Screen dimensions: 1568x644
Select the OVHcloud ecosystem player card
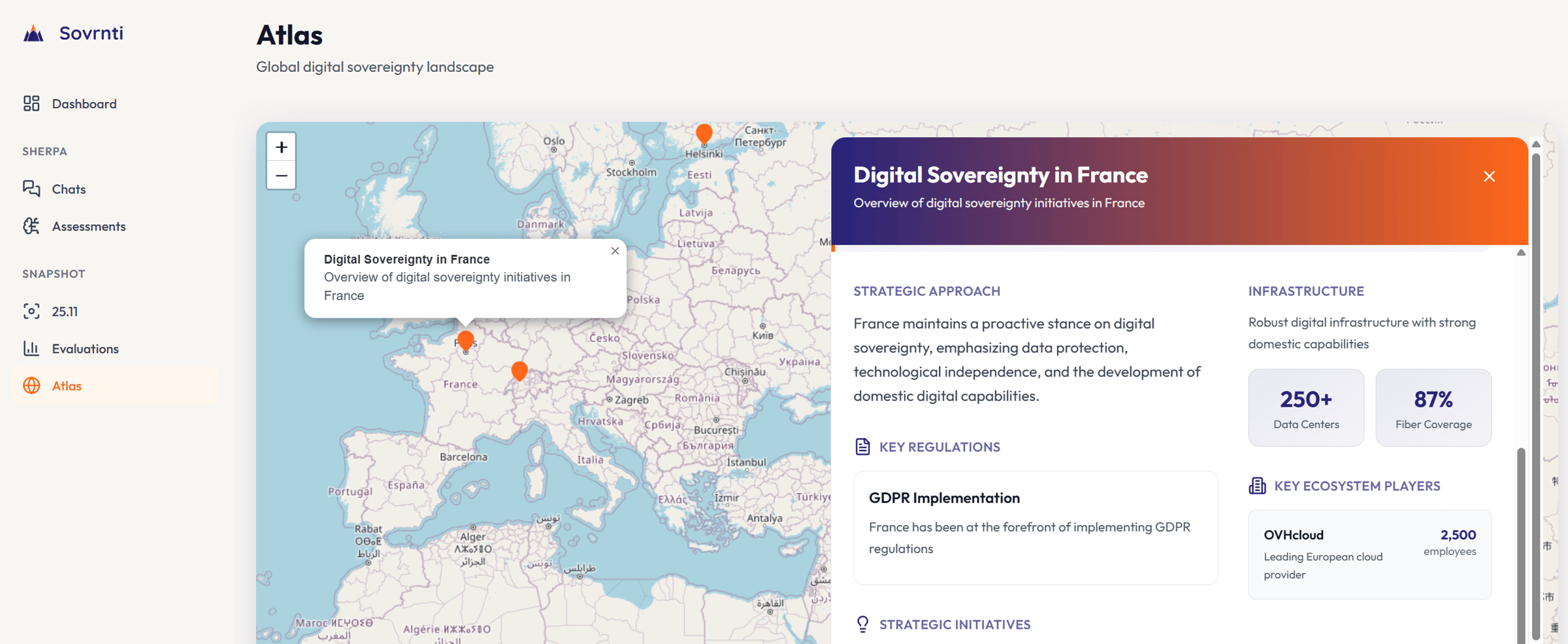click(x=1369, y=554)
